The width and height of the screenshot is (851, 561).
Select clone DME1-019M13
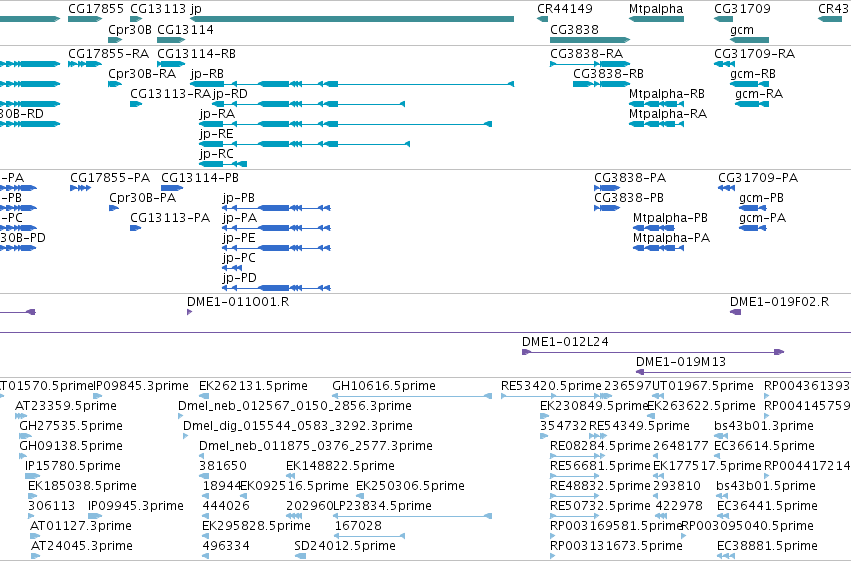744,372
